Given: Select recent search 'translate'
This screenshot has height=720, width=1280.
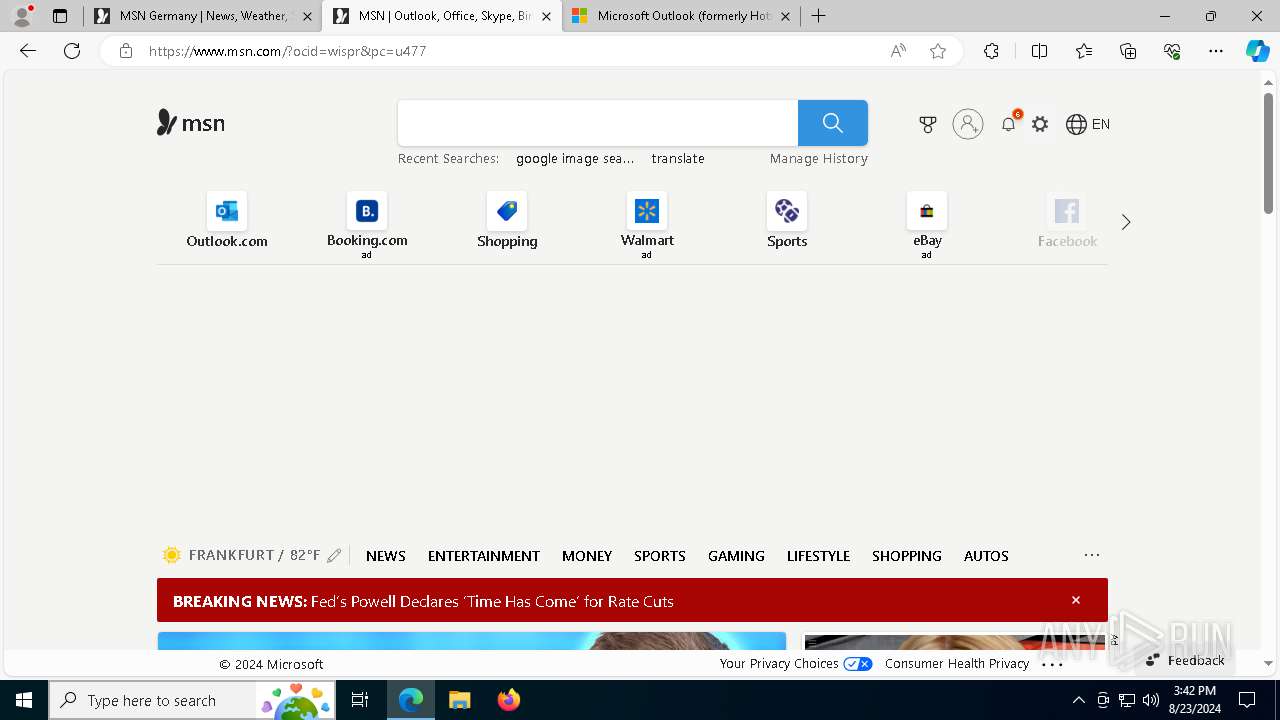Looking at the screenshot, I should (x=678, y=158).
